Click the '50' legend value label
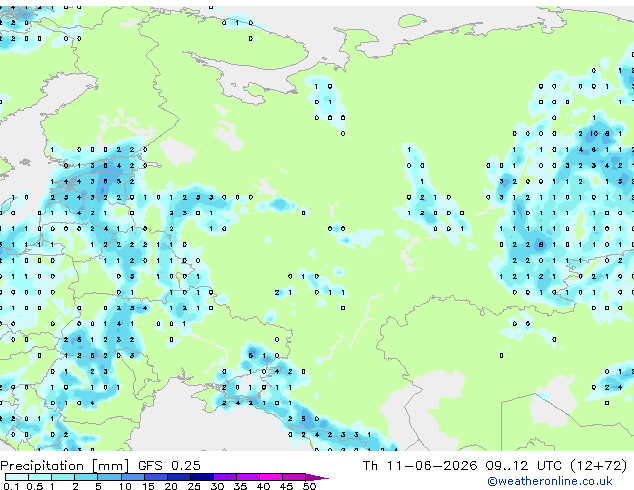This screenshot has height=490, width=634. click(309, 486)
